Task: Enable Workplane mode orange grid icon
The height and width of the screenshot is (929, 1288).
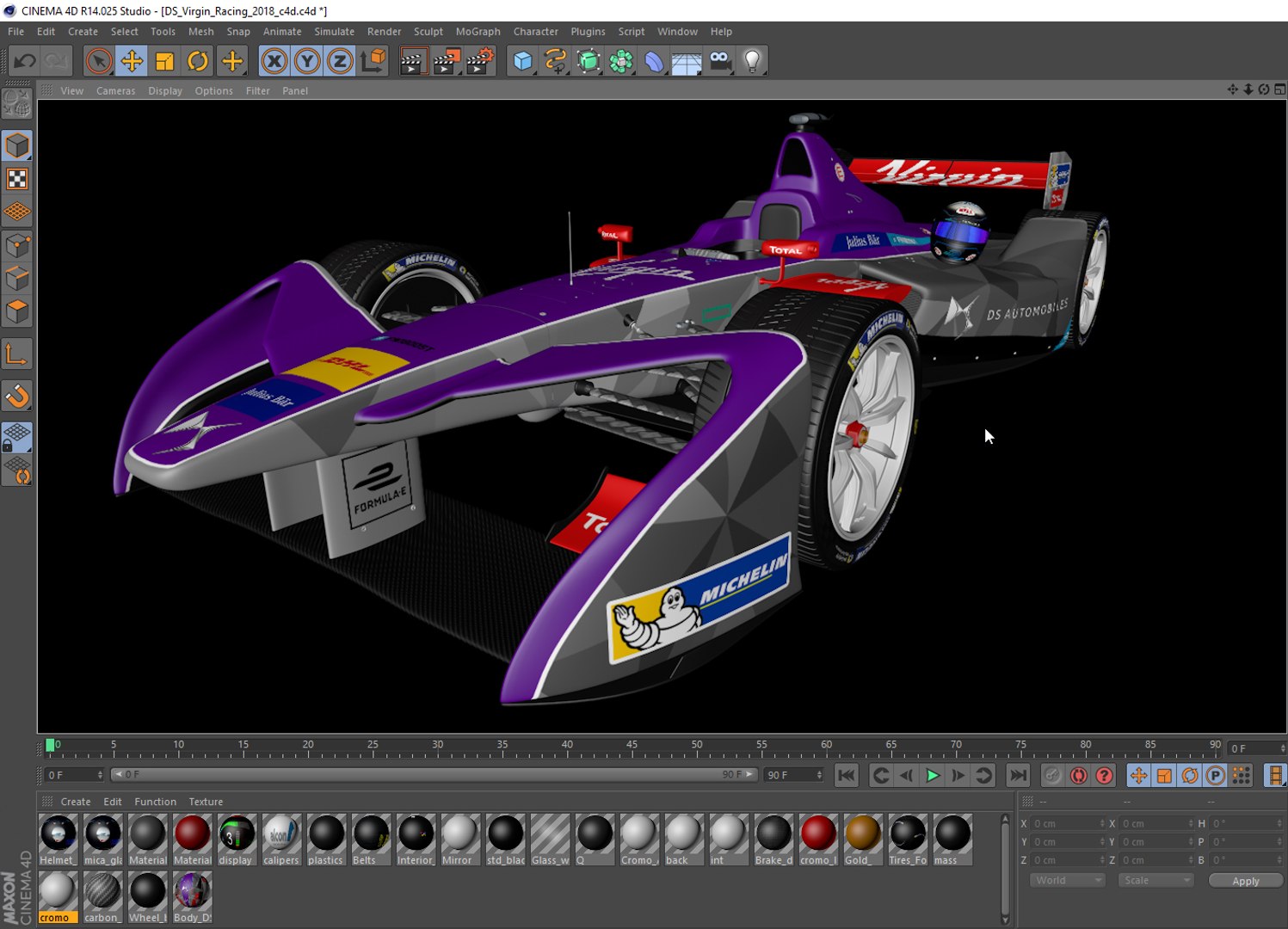Action: point(17,212)
